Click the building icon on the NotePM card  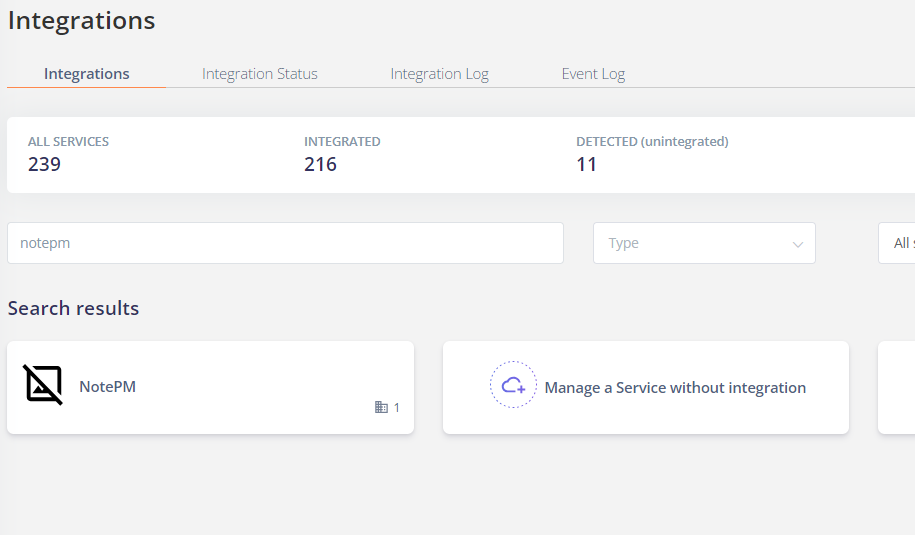tap(381, 407)
